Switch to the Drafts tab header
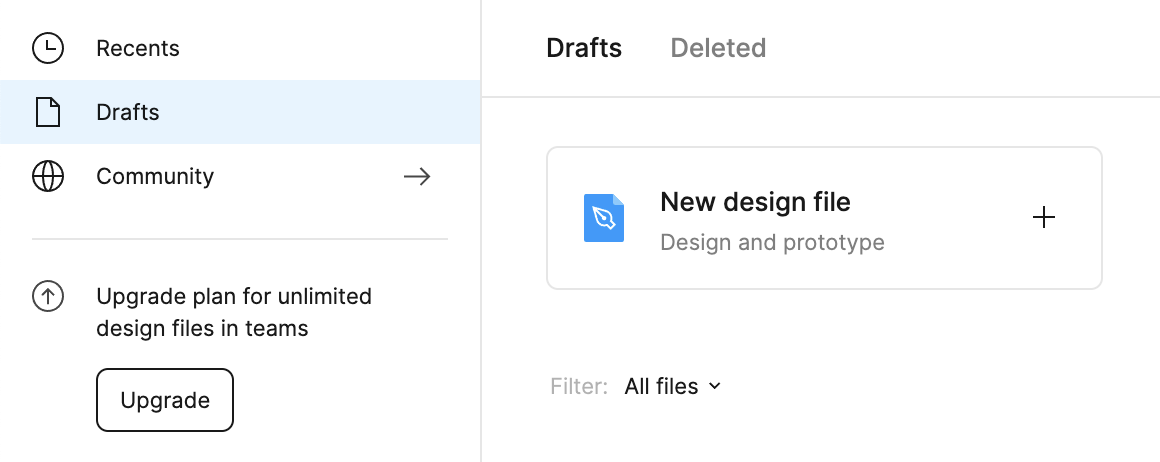This screenshot has height=462, width=1160. (x=584, y=48)
